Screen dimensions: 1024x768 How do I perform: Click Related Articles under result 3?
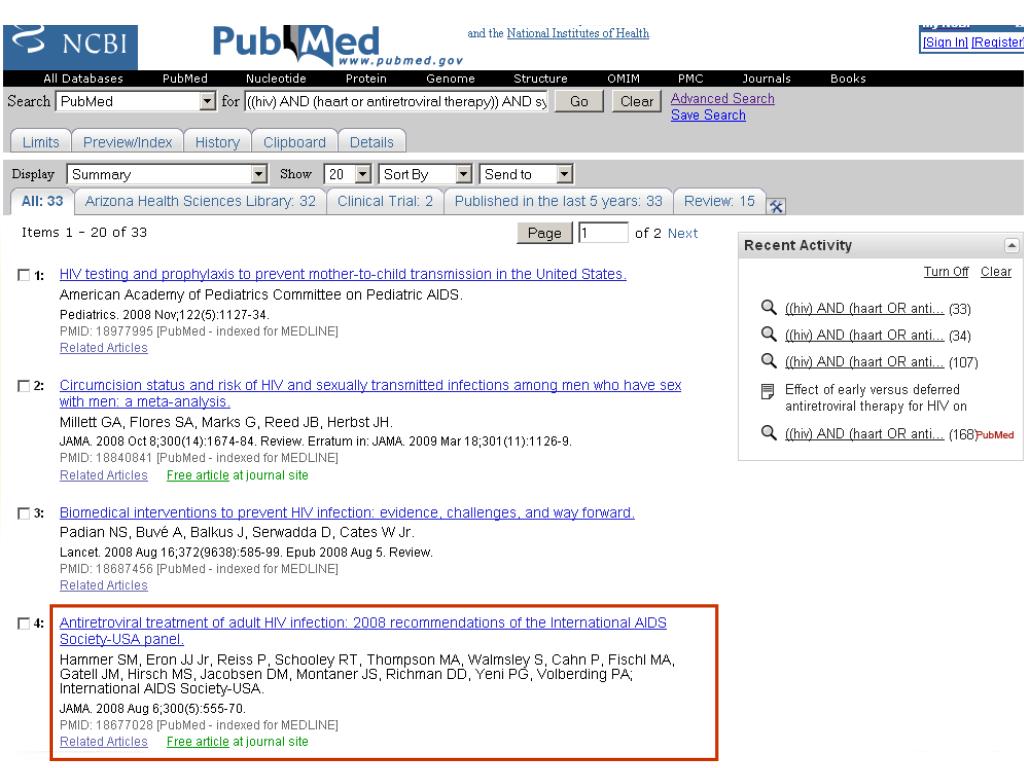click(x=103, y=586)
